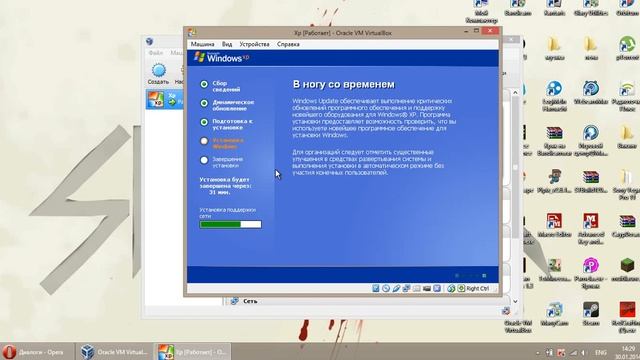The width and height of the screenshot is (640, 360).
Task: Click the Подготовка к установке step indicator
Action: coord(204,122)
